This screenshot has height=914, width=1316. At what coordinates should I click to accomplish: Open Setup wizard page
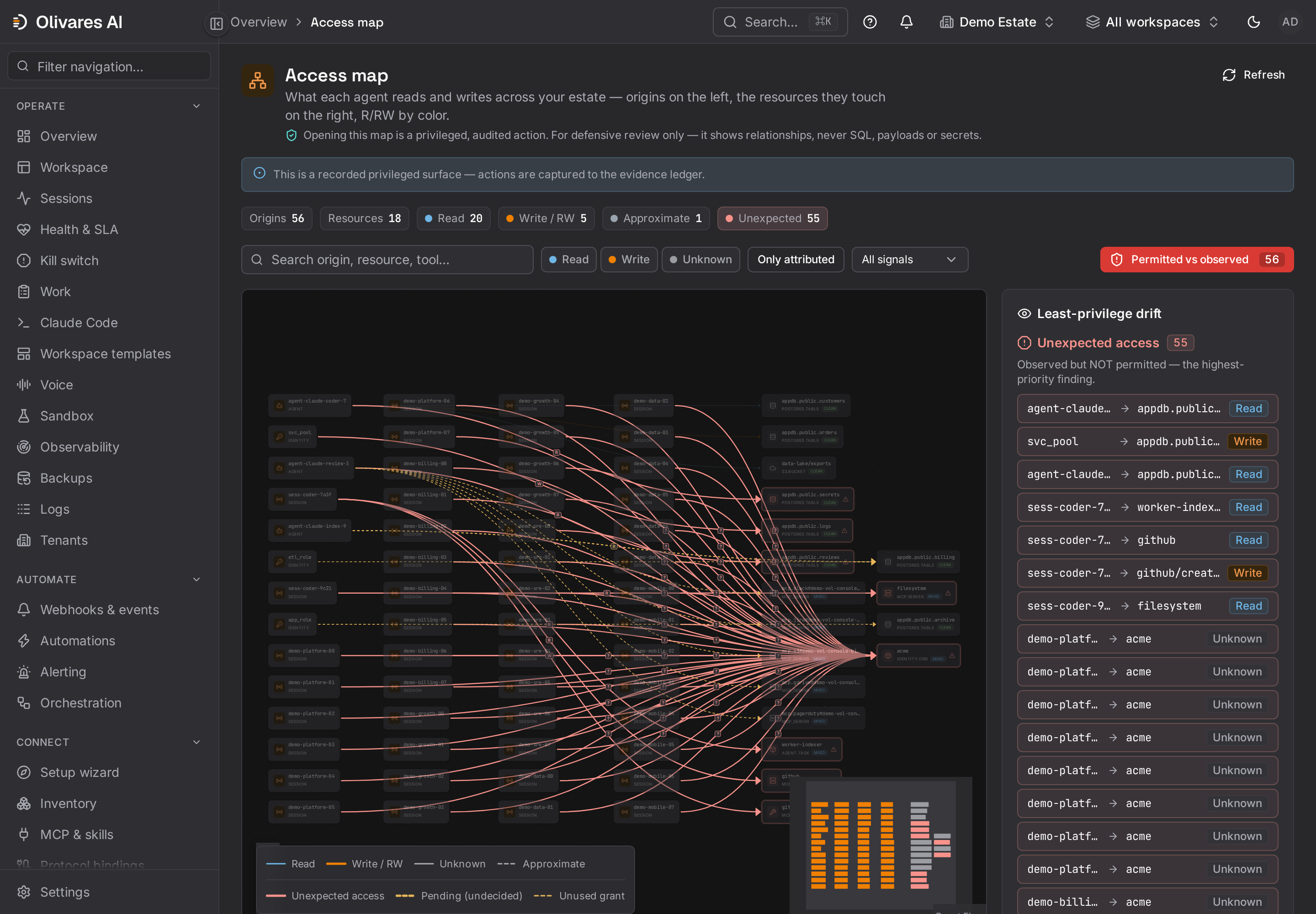pyautogui.click(x=109, y=772)
